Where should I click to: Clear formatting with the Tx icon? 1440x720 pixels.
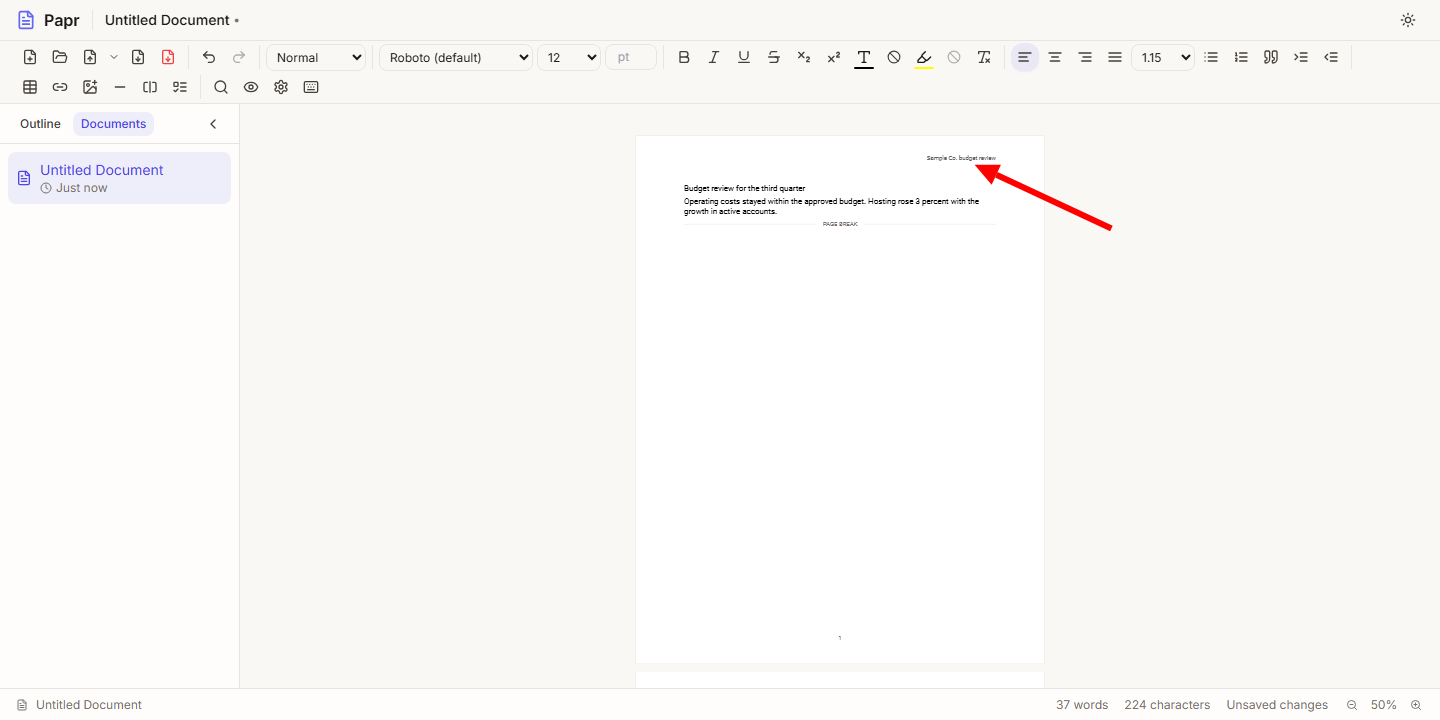pos(984,57)
